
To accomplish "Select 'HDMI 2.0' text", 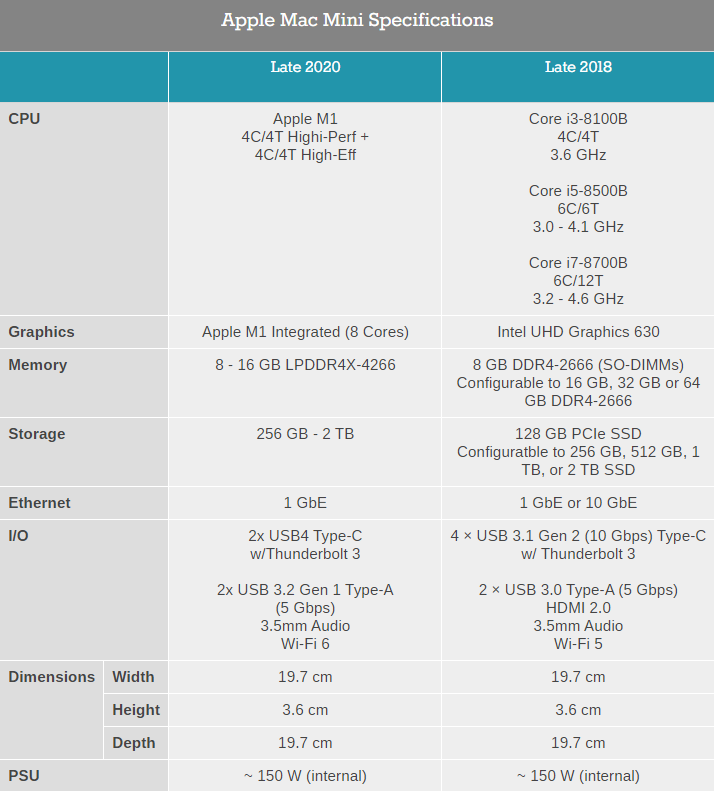I will (x=578, y=608).
